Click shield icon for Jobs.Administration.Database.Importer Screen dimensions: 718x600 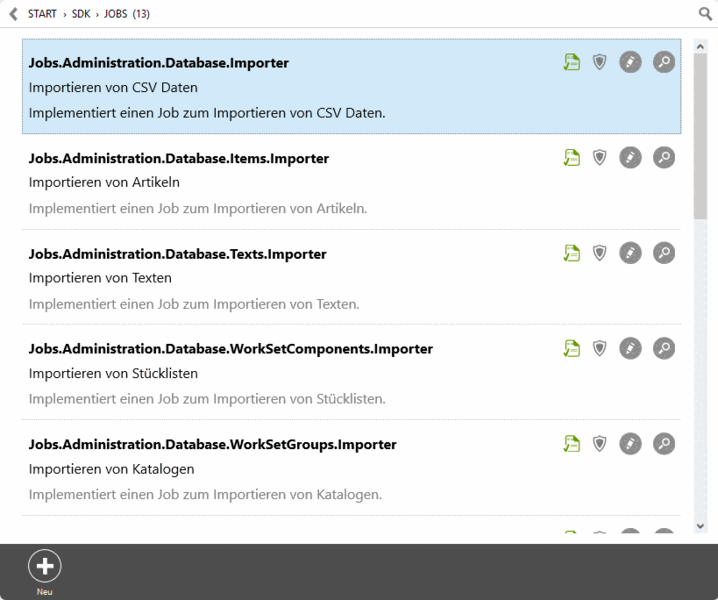[x=599, y=62]
